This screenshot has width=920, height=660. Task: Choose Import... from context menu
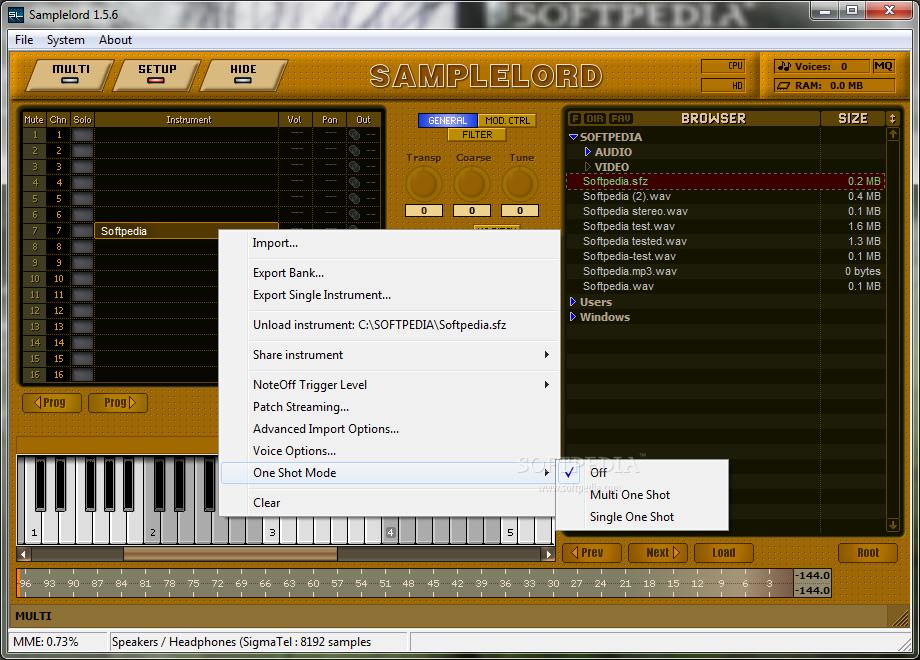pos(387,243)
